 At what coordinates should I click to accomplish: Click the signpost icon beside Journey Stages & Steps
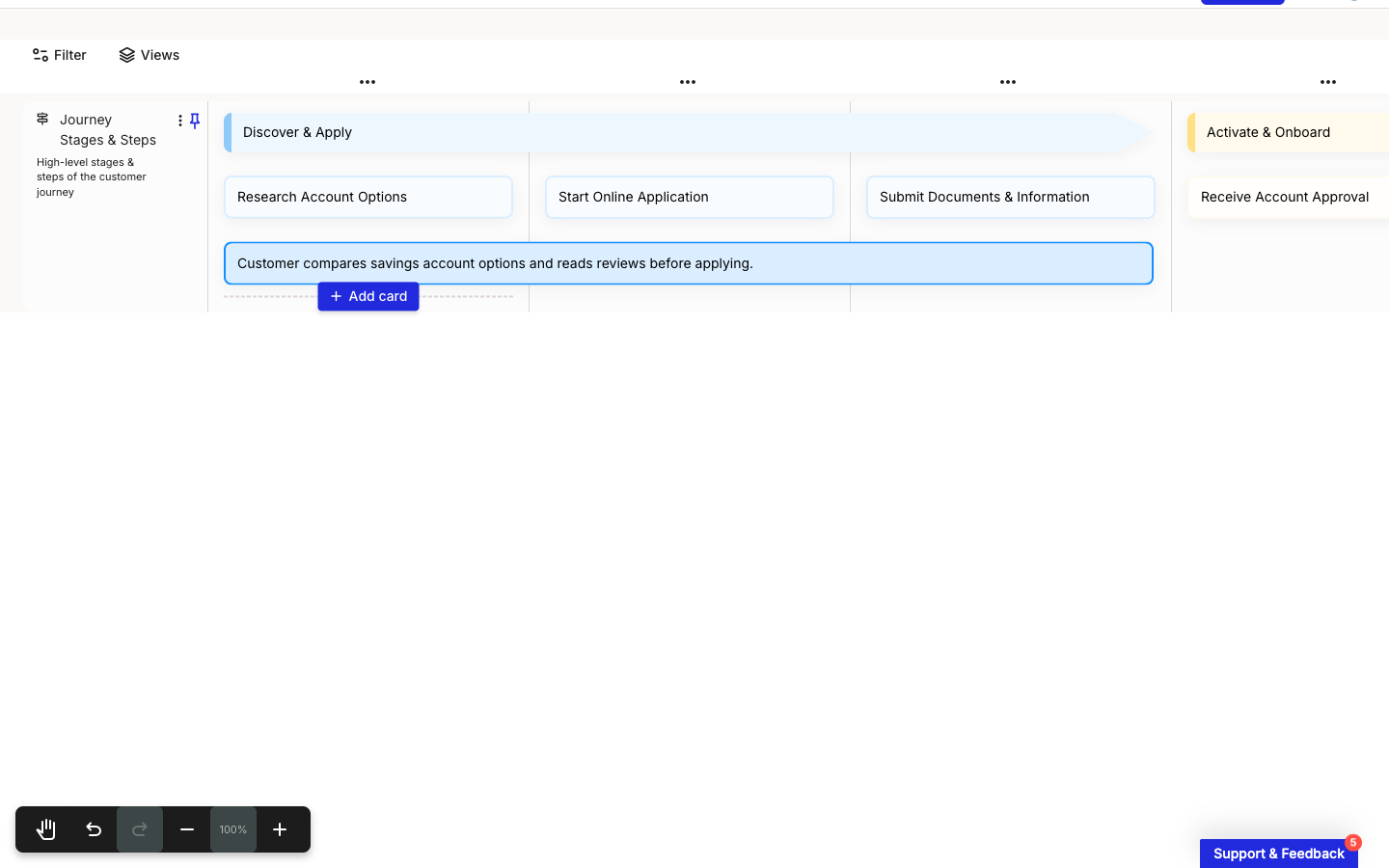point(42,119)
